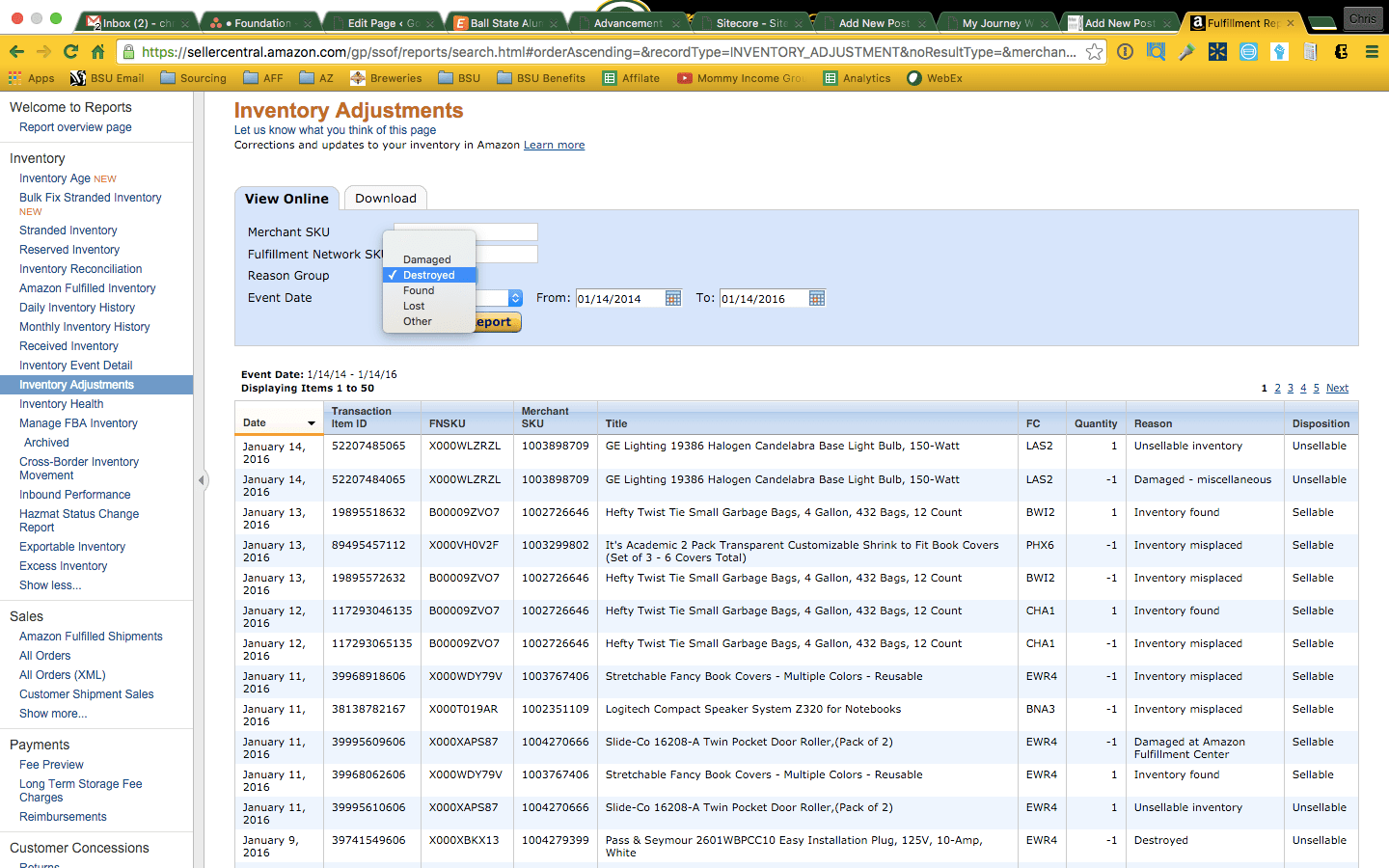Open the Learn more link
The width and height of the screenshot is (1389, 868).
pos(554,146)
